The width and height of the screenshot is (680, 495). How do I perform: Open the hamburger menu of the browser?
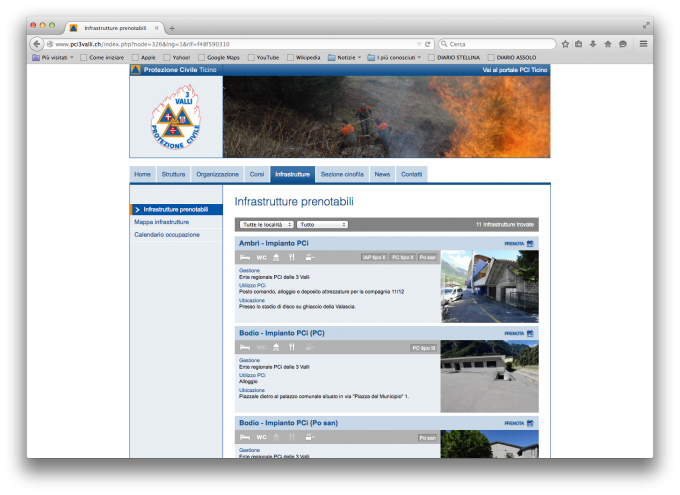tap(644, 44)
